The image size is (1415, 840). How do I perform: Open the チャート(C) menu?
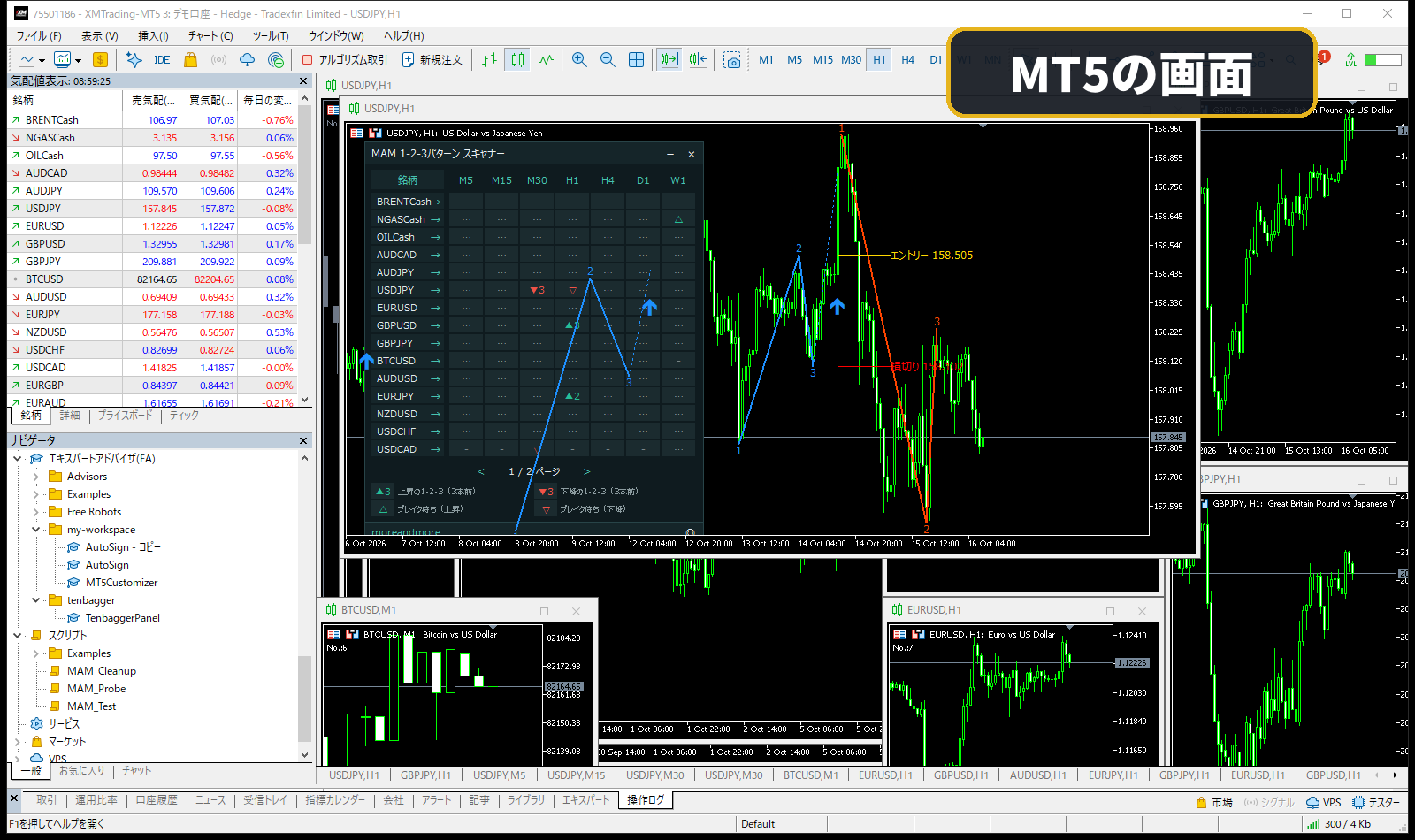coord(210,36)
